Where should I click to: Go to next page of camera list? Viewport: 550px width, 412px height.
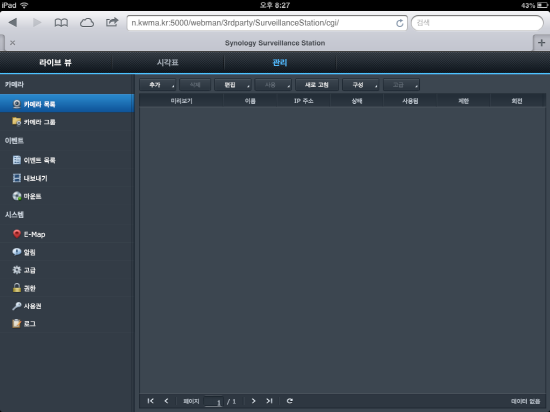coord(253,401)
